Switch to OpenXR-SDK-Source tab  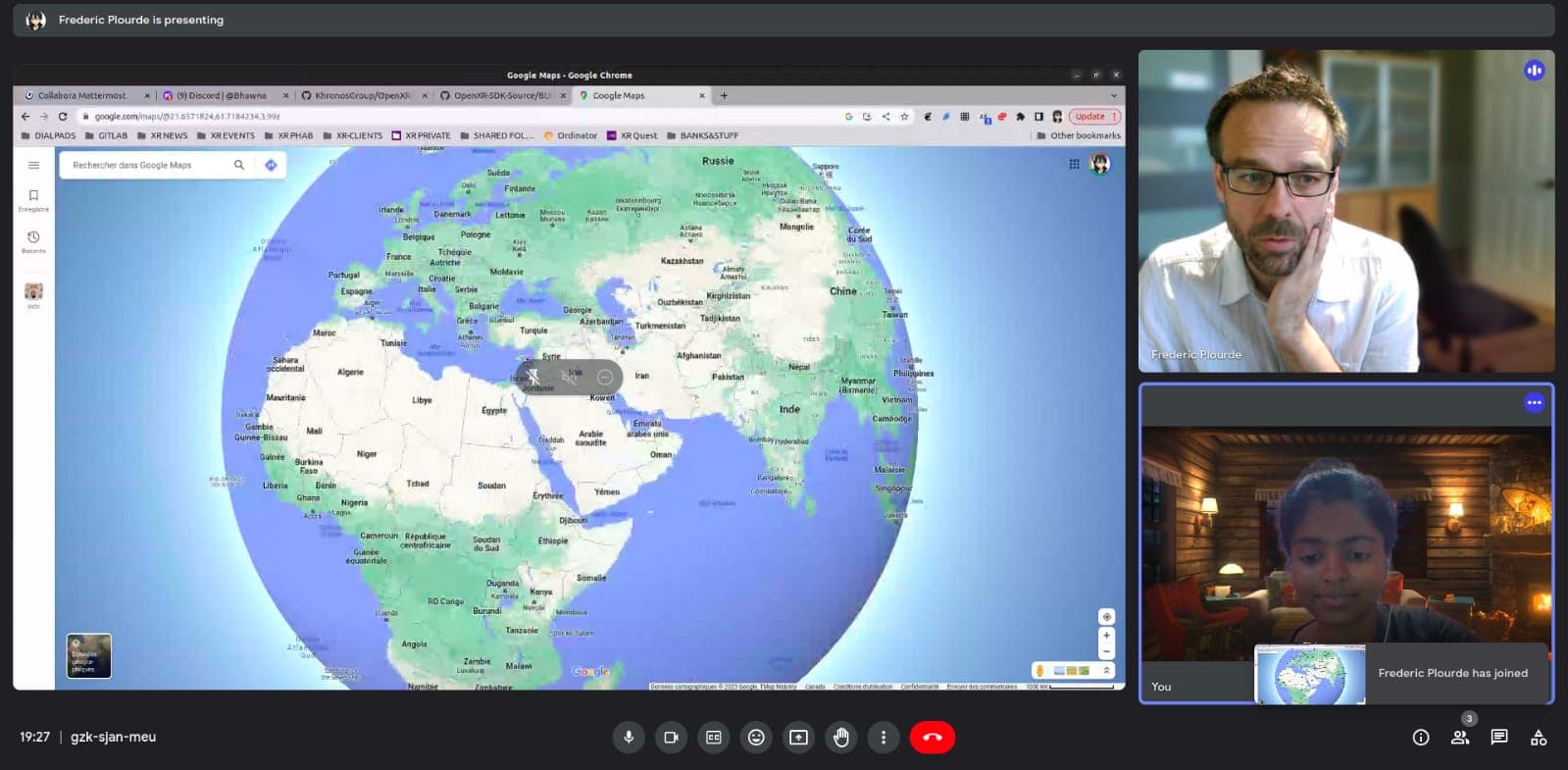click(503, 95)
